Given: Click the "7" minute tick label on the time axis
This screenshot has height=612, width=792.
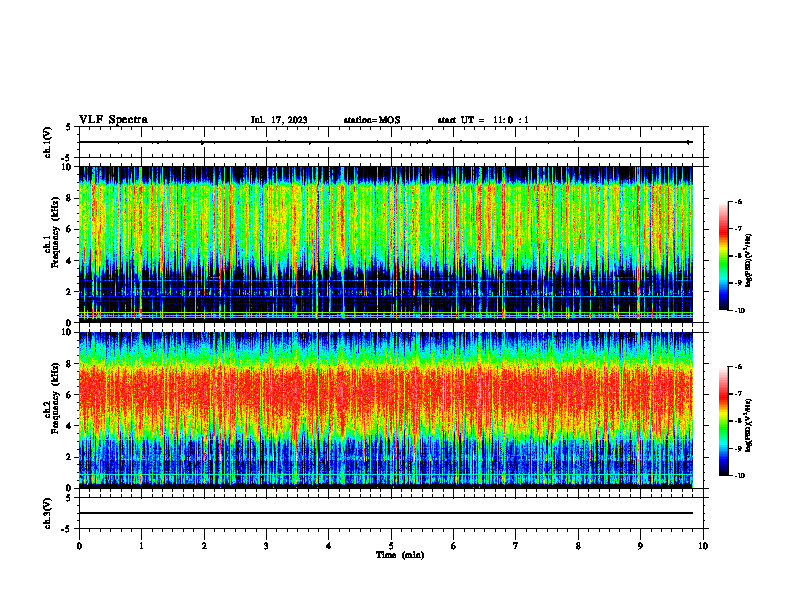Looking at the screenshot, I should point(516,546).
